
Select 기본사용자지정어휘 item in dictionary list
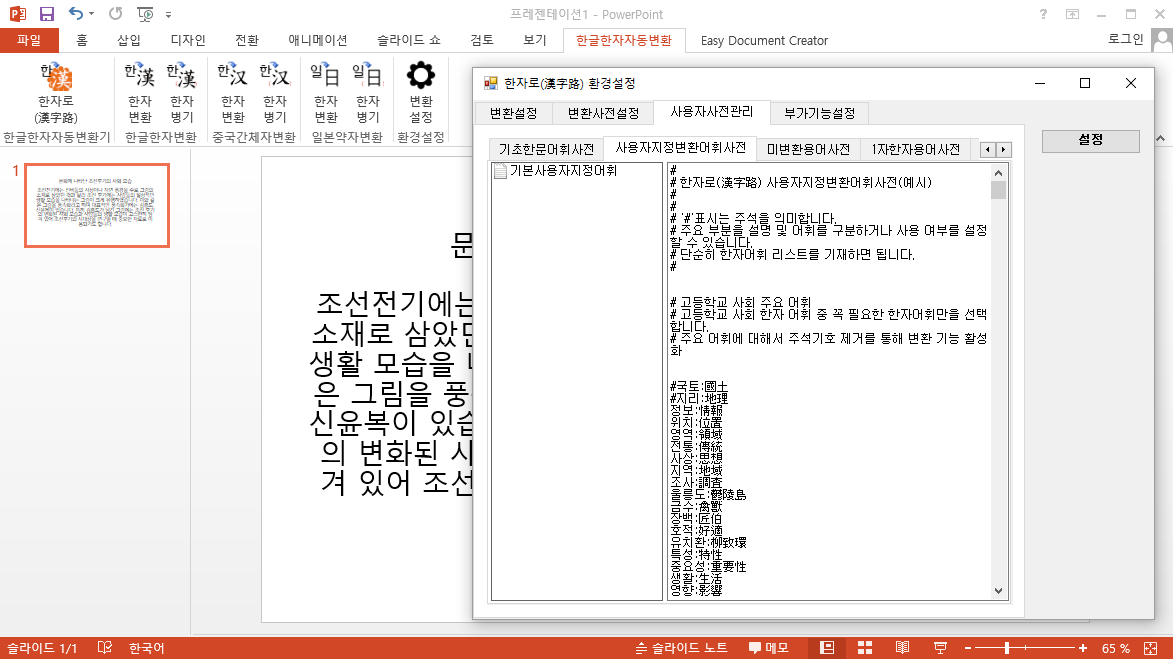[562, 171]
